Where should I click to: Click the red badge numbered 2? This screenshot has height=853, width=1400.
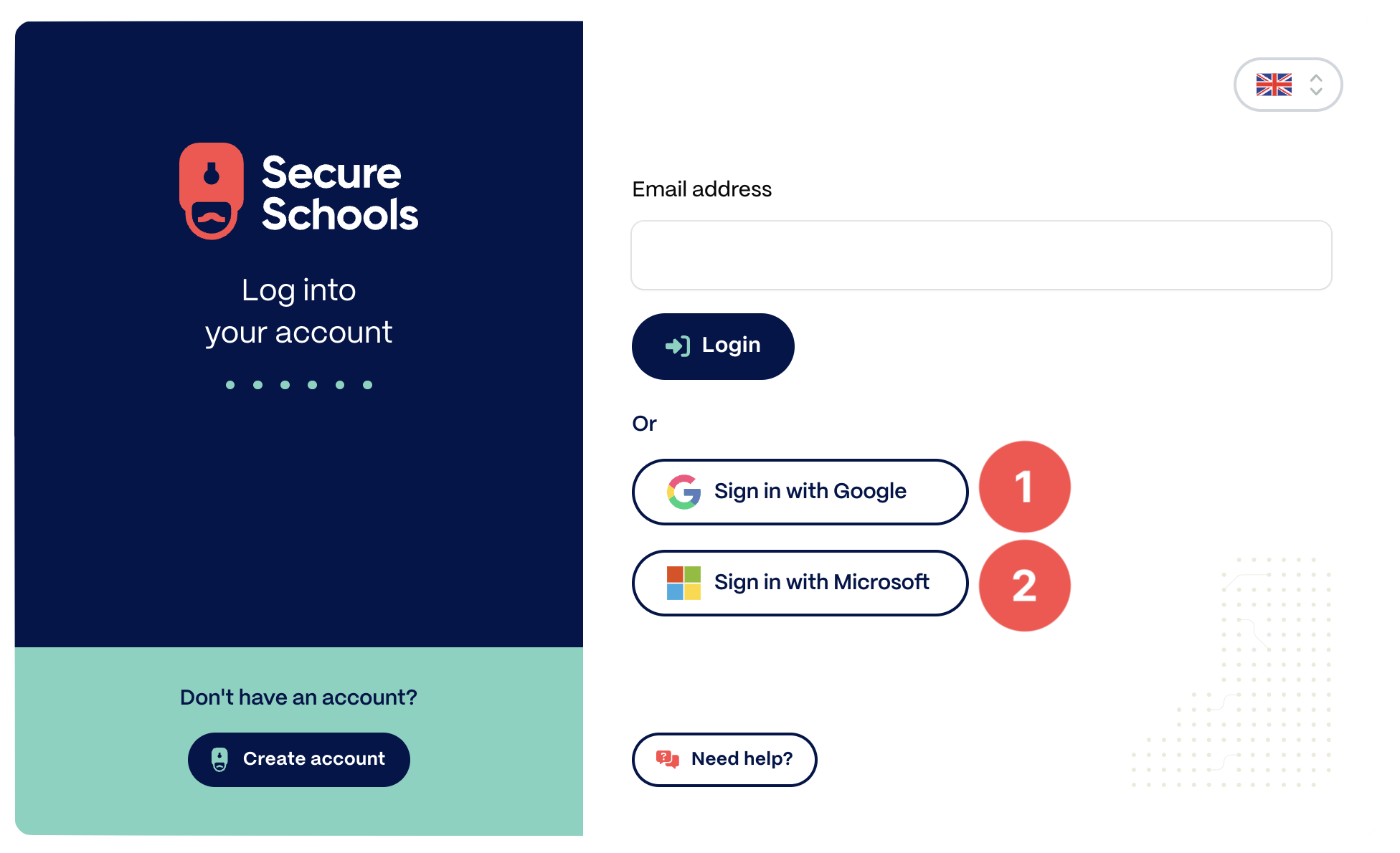[1024, 585]
